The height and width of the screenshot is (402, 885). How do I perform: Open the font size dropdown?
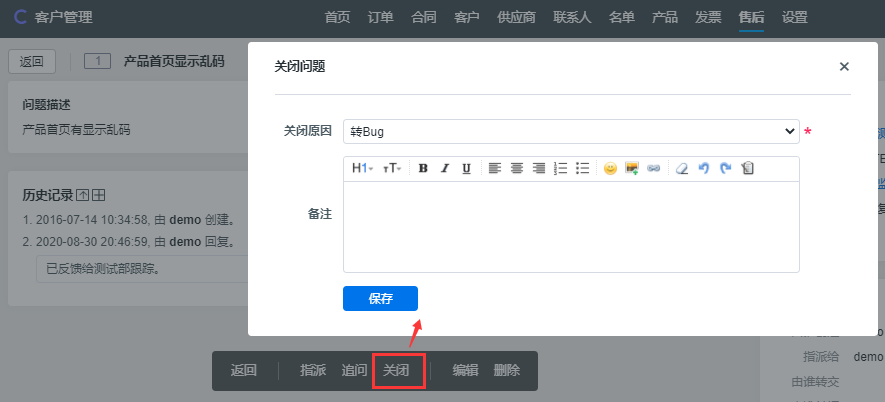392,168
